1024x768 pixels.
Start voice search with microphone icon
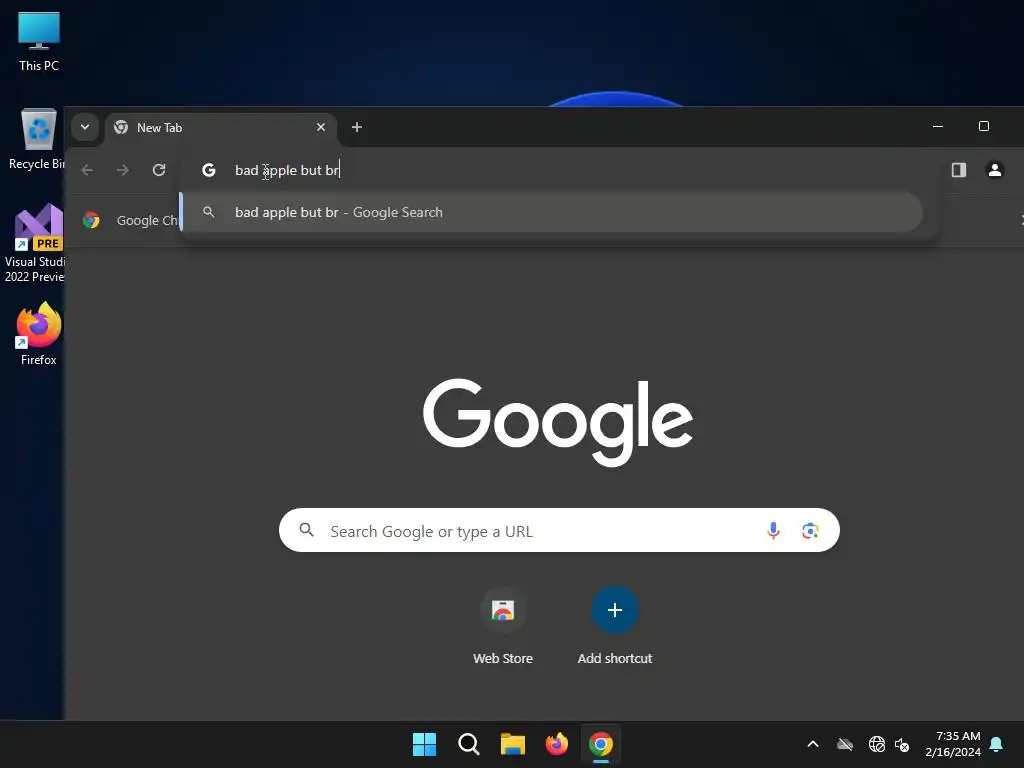pyautogui.click(x=773, y=530)
